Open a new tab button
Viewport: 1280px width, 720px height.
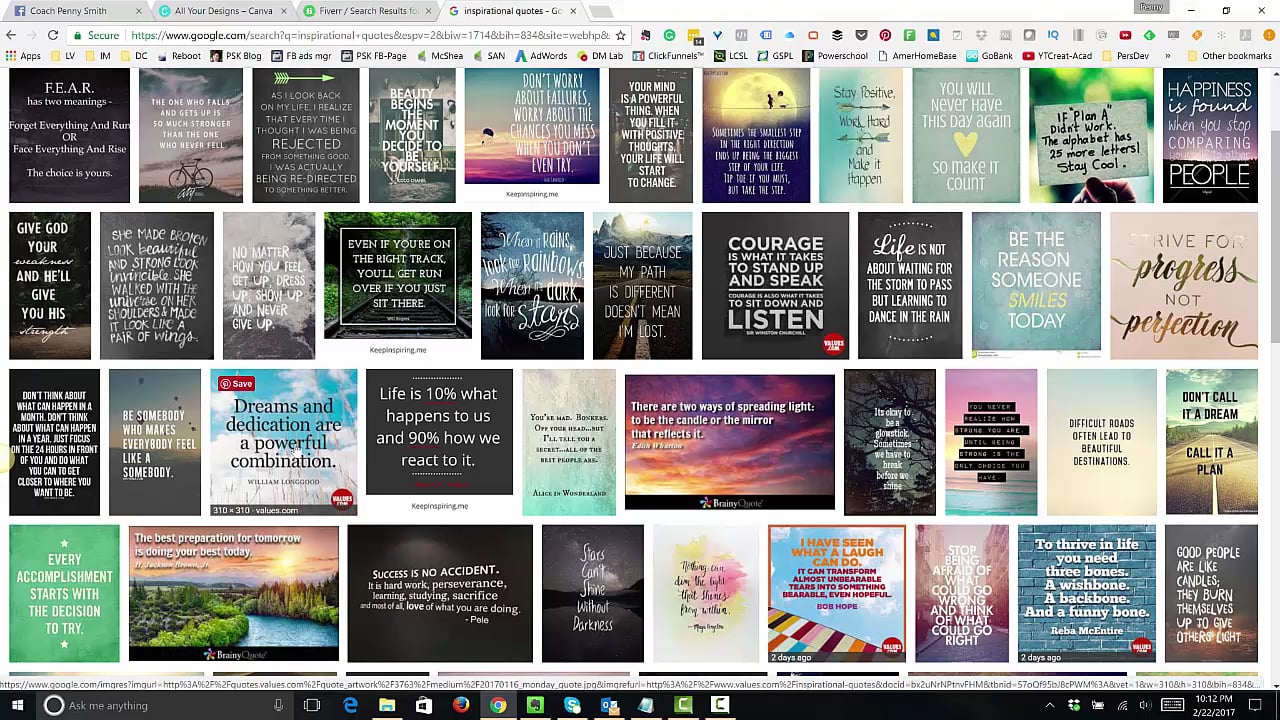[600, 12]
